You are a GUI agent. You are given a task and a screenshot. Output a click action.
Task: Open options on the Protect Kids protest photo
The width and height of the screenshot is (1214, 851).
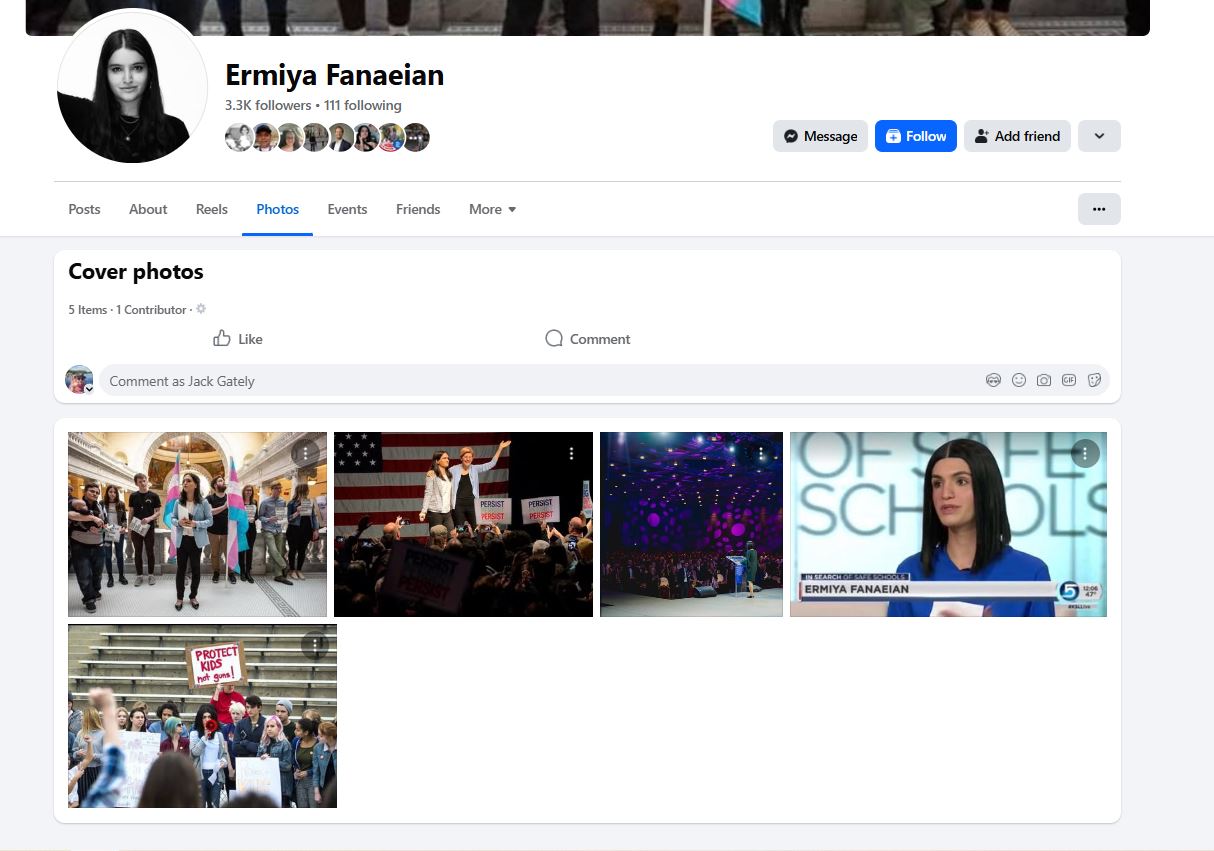[315, 645]
